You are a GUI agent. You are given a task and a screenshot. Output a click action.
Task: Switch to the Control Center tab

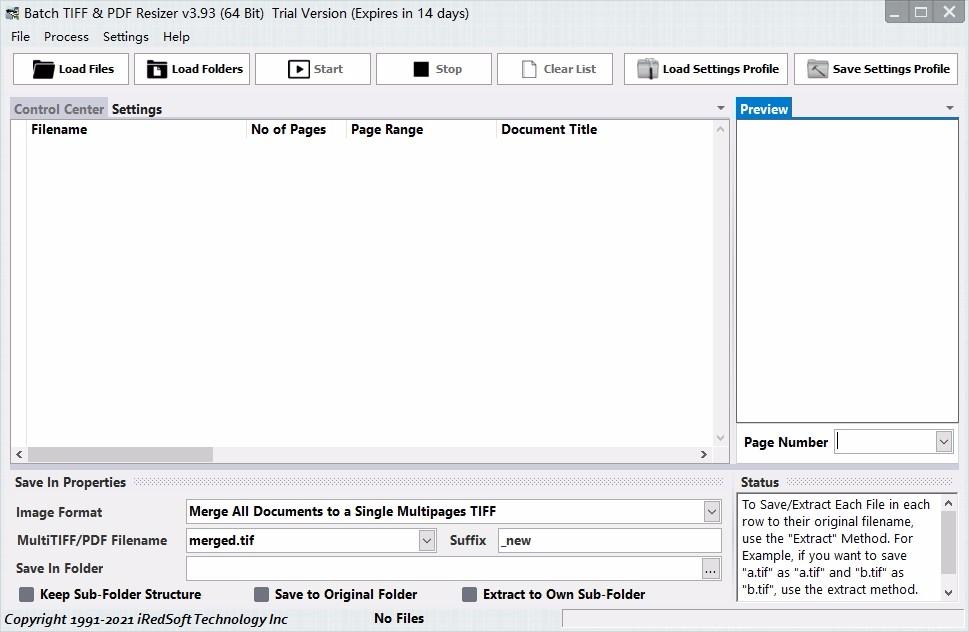pyautogui.click(x=59, y=109)
